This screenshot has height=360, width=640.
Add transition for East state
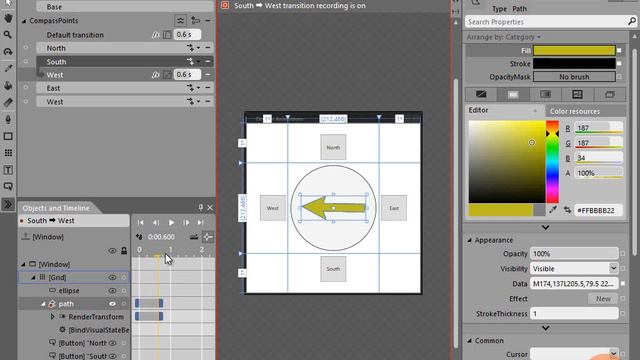coord(191,88)
